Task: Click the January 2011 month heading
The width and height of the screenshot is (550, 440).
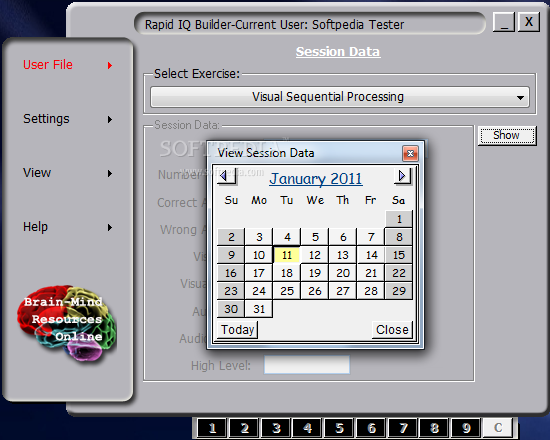Action: [316, 179]
